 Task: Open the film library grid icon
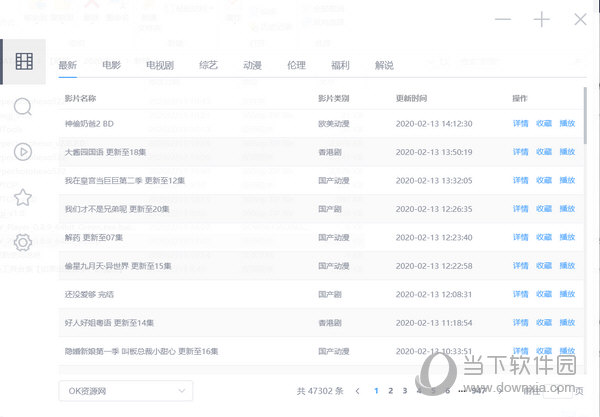tap(24, 63)
